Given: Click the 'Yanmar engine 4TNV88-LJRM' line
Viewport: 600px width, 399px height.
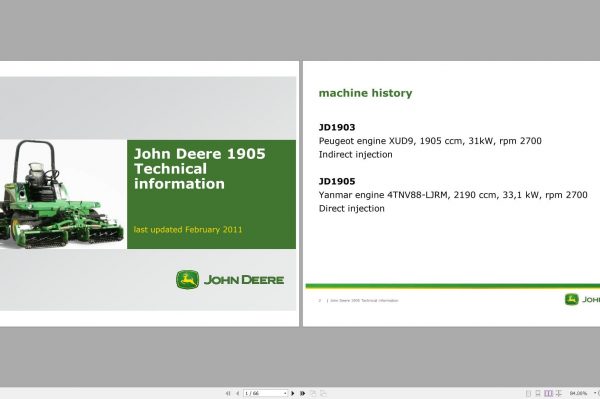Looking at the screenshot, I should tap(453, 195).
